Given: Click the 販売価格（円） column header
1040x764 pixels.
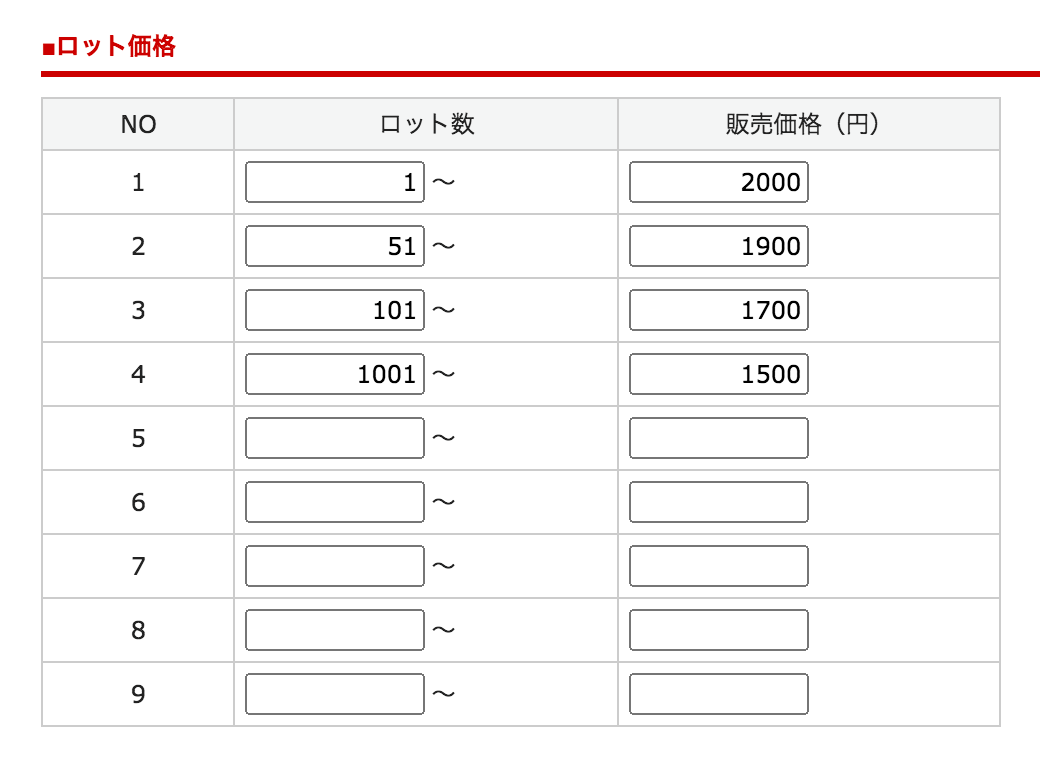Looking at the screenshot, I should [x=808, y=124].
